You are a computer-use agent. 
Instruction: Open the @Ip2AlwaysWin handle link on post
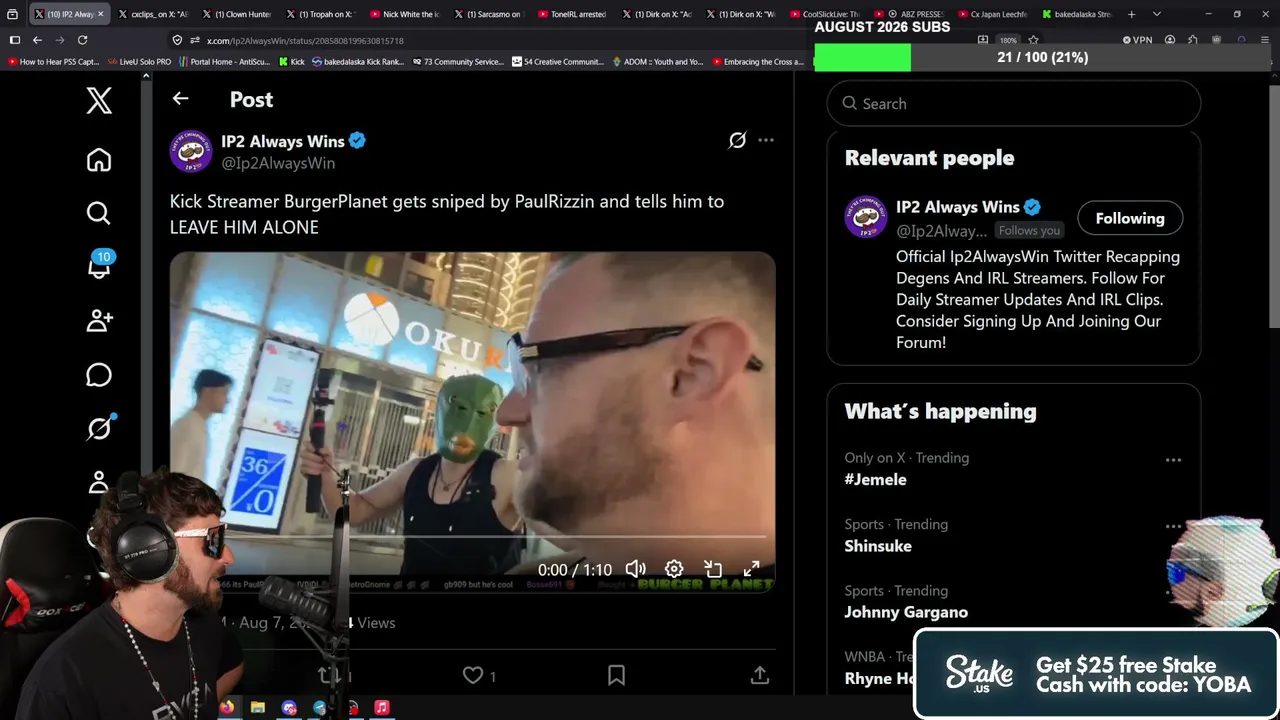[x=278, y=163]
